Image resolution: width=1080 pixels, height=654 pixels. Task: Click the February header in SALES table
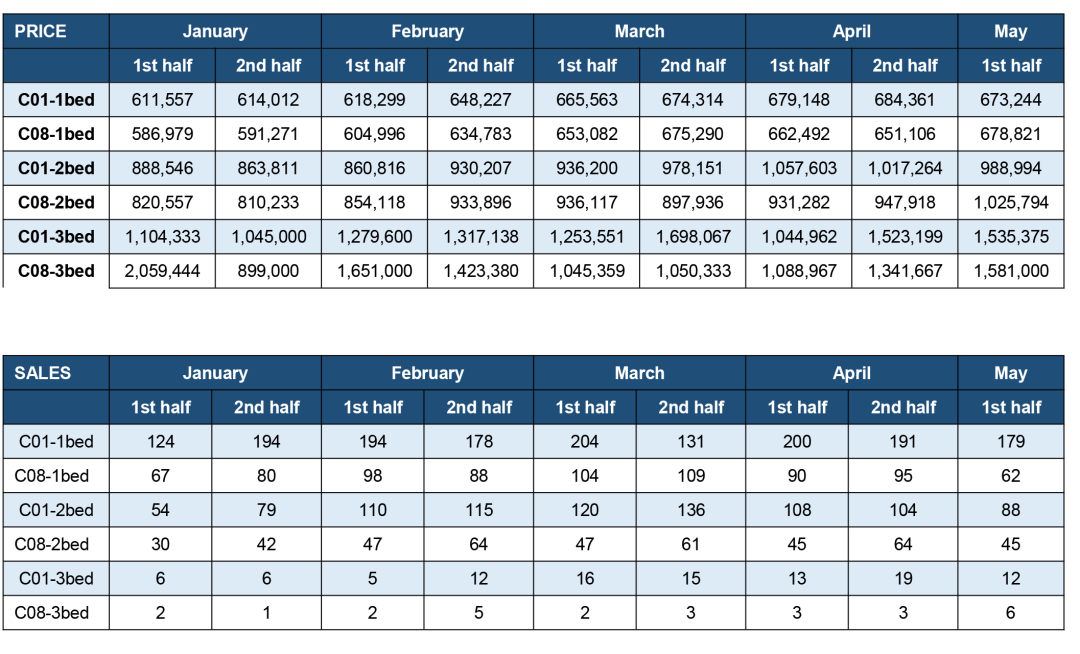pyautogui.click(x=427, y=373)
